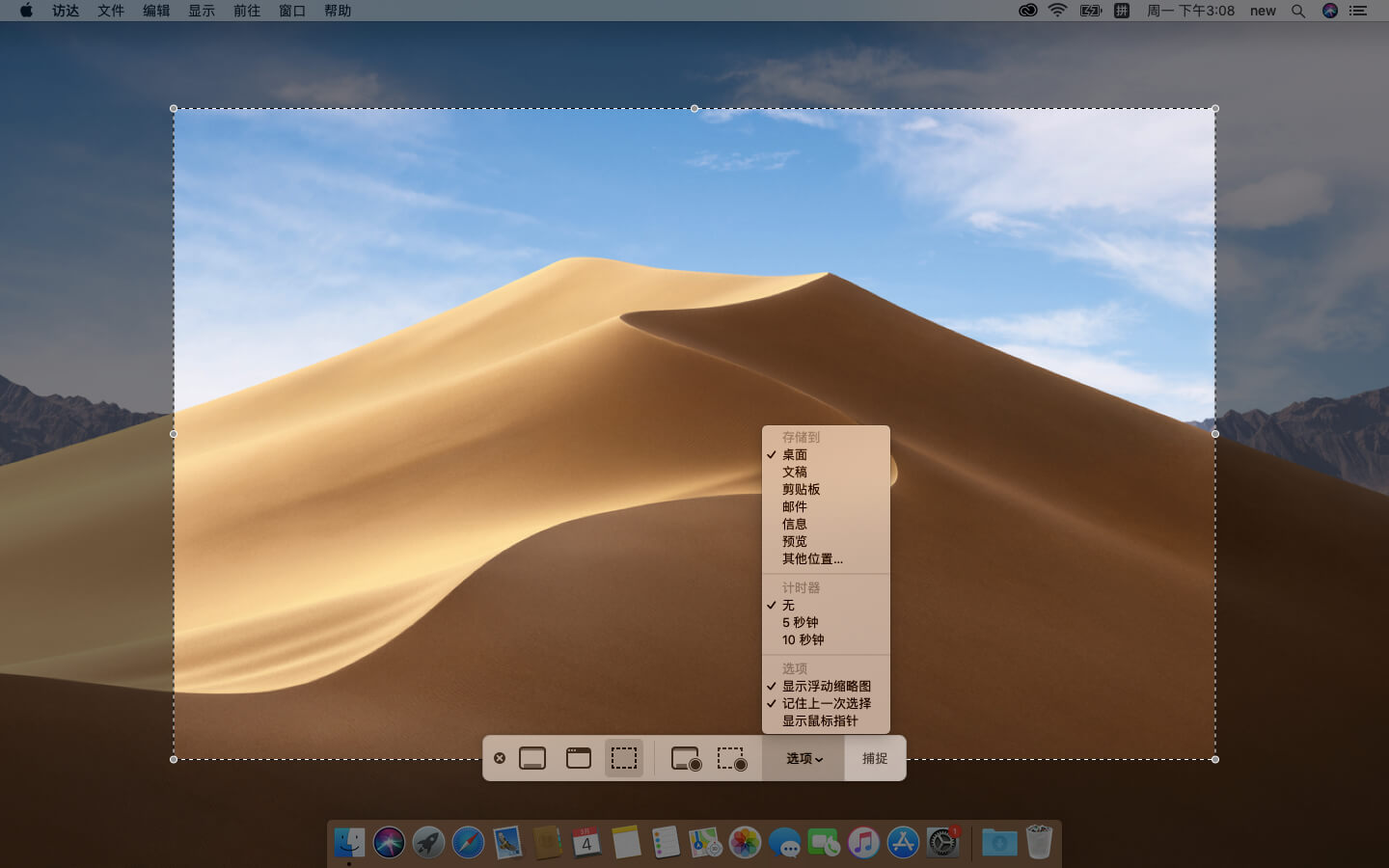Open the 访达 menu
This screenshot has width=1389, height=868.
point(66,11)
